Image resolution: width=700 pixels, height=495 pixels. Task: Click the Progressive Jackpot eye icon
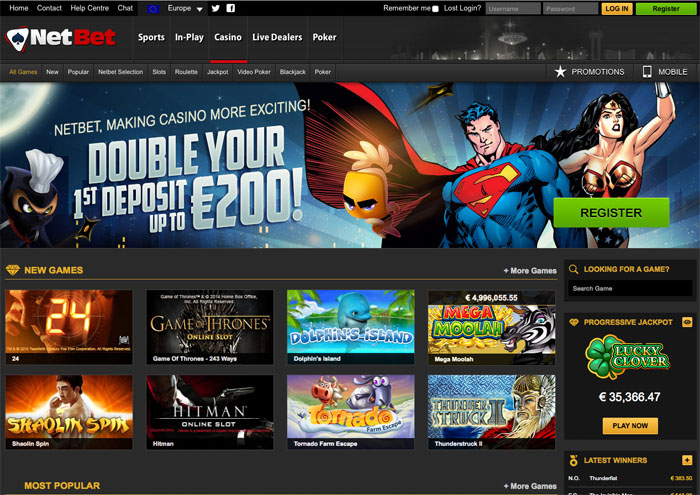point(687,322)
